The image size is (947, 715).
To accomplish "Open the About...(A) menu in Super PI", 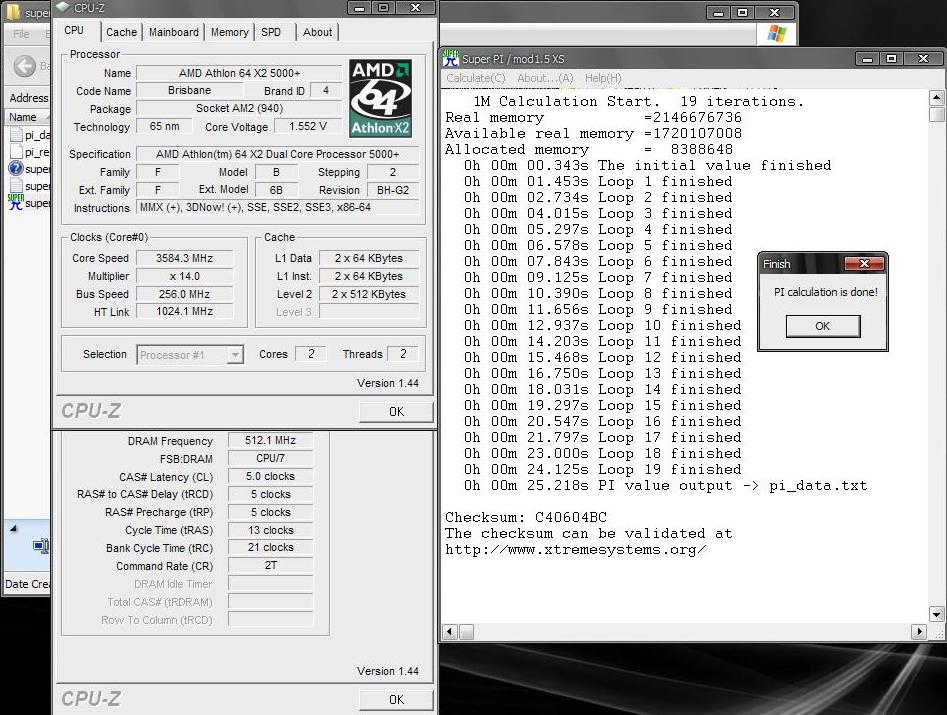I will [x=545, y=78].
